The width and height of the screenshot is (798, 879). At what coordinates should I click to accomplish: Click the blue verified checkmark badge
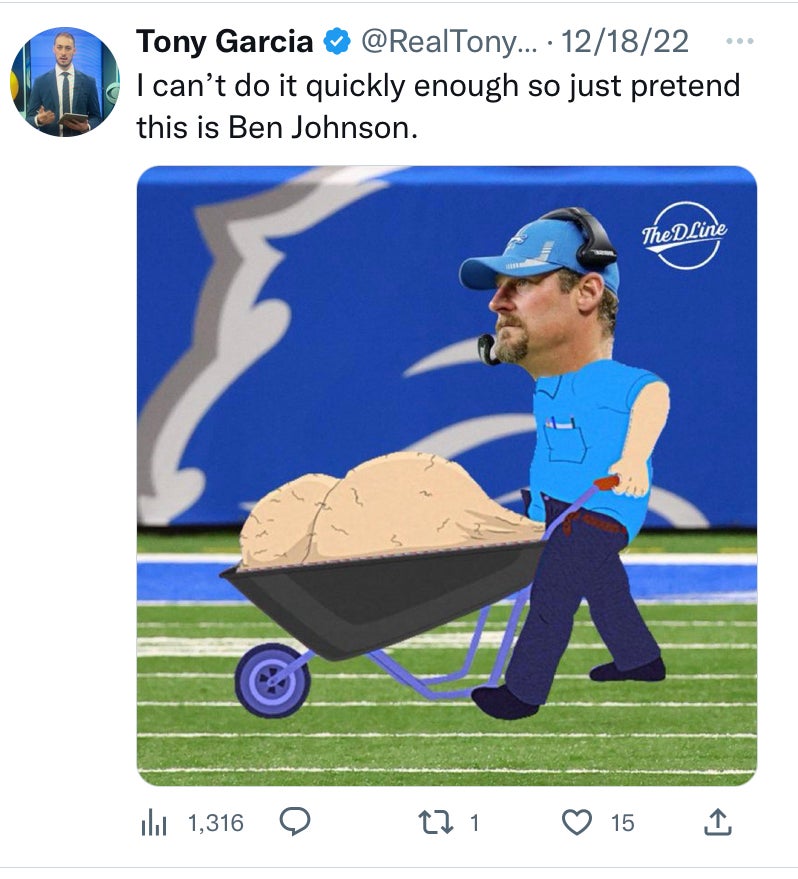tap(337, 42)
